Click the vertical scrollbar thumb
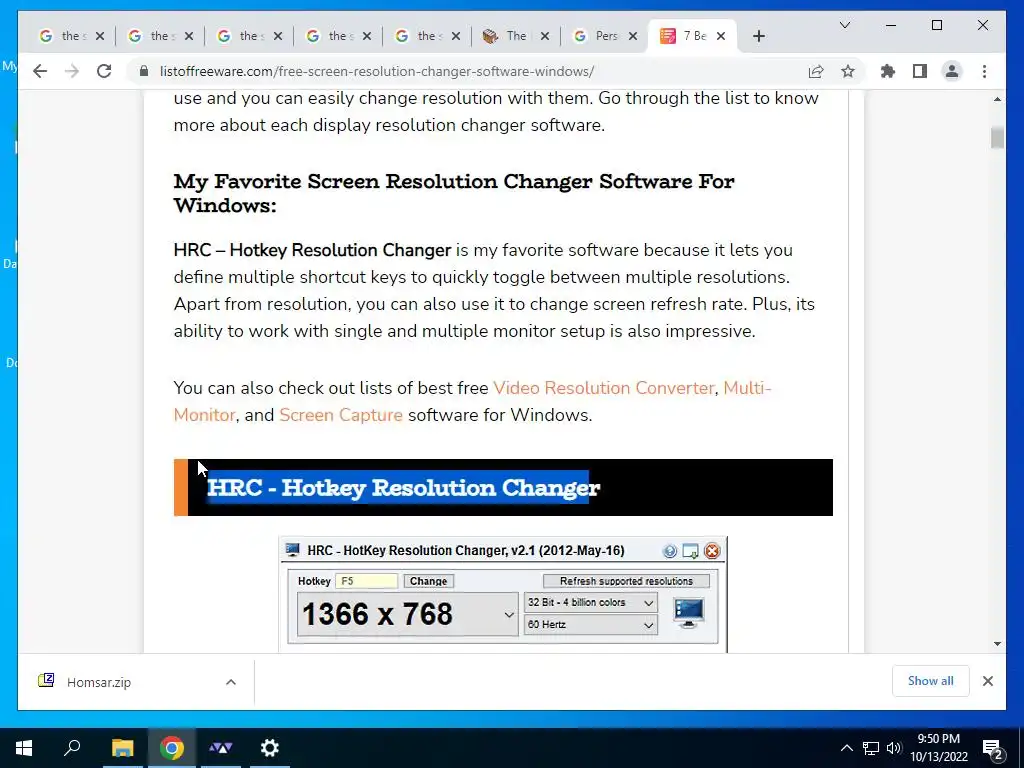The image size is (1024, 768). [x=997, y=138]
